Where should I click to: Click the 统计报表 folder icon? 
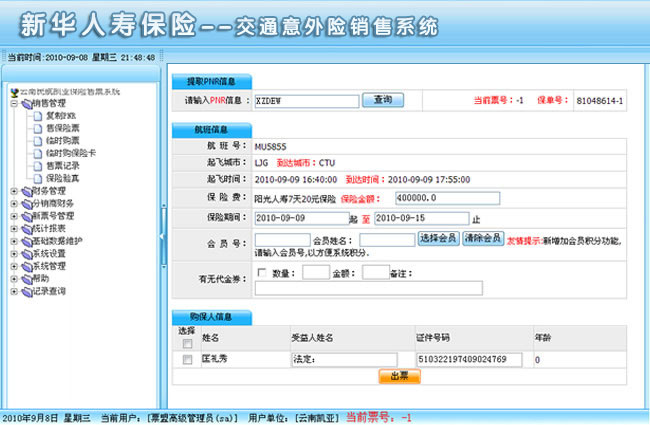pyautogui.click(x=27, y=229)
